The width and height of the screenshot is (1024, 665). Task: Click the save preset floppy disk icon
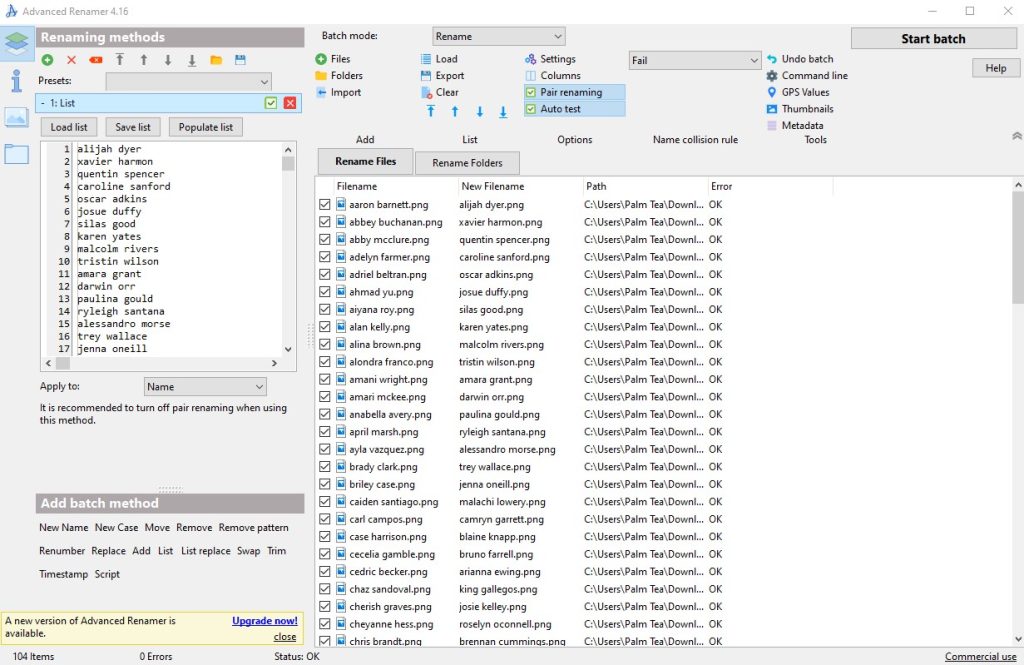pyautogui.click(x=240, y=60)
